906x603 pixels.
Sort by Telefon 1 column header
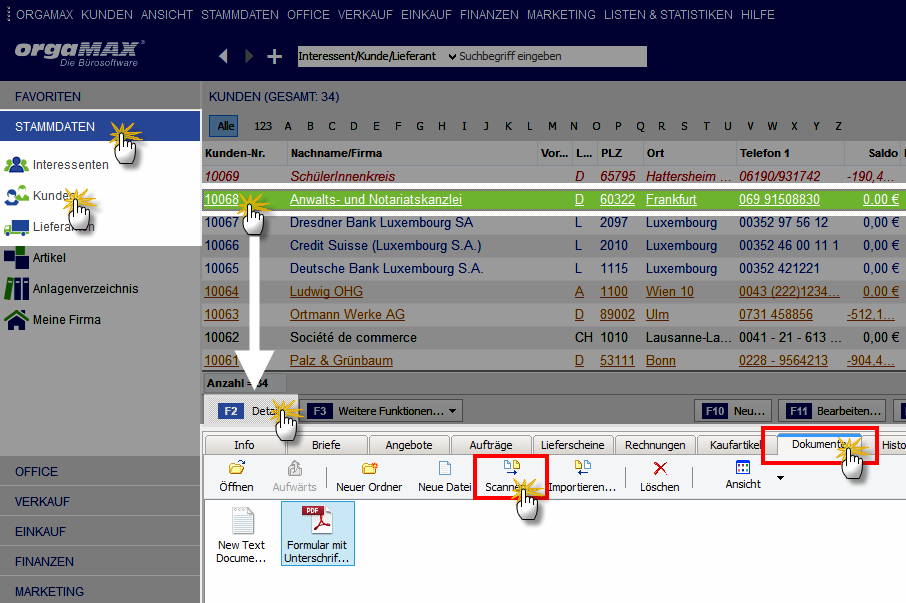[789, 153]
